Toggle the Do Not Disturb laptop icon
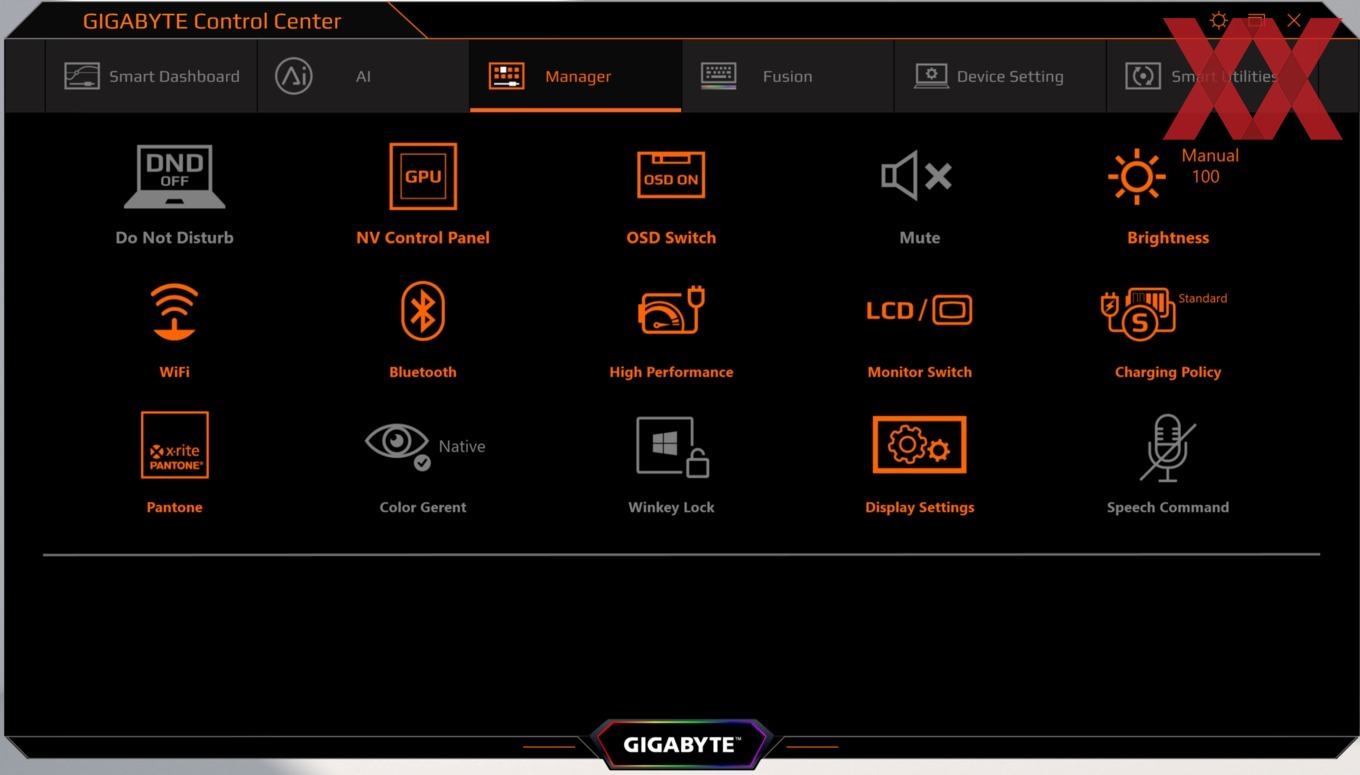Image resolution: width=1360 pixels, height=775 pixels. pos(174,177)
